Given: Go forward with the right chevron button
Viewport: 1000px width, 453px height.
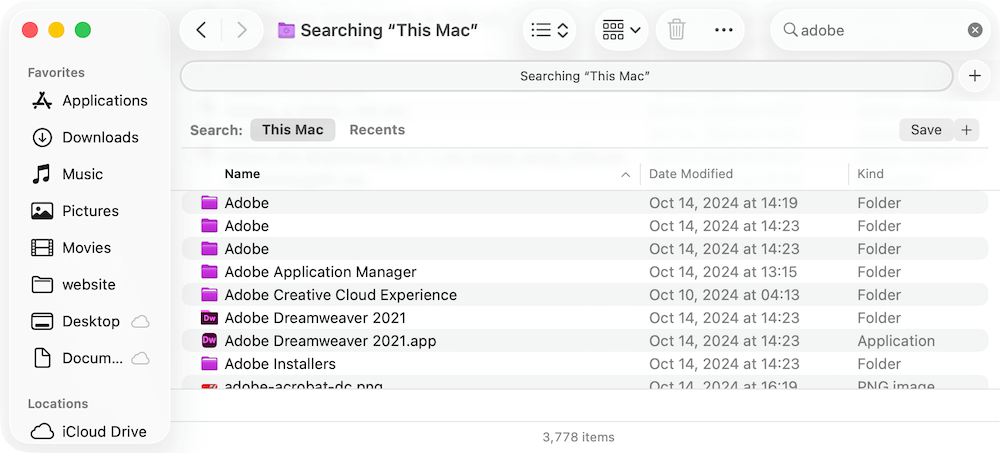Looking at the screenshot, I should pyautogui.click(x=242, y=30).
